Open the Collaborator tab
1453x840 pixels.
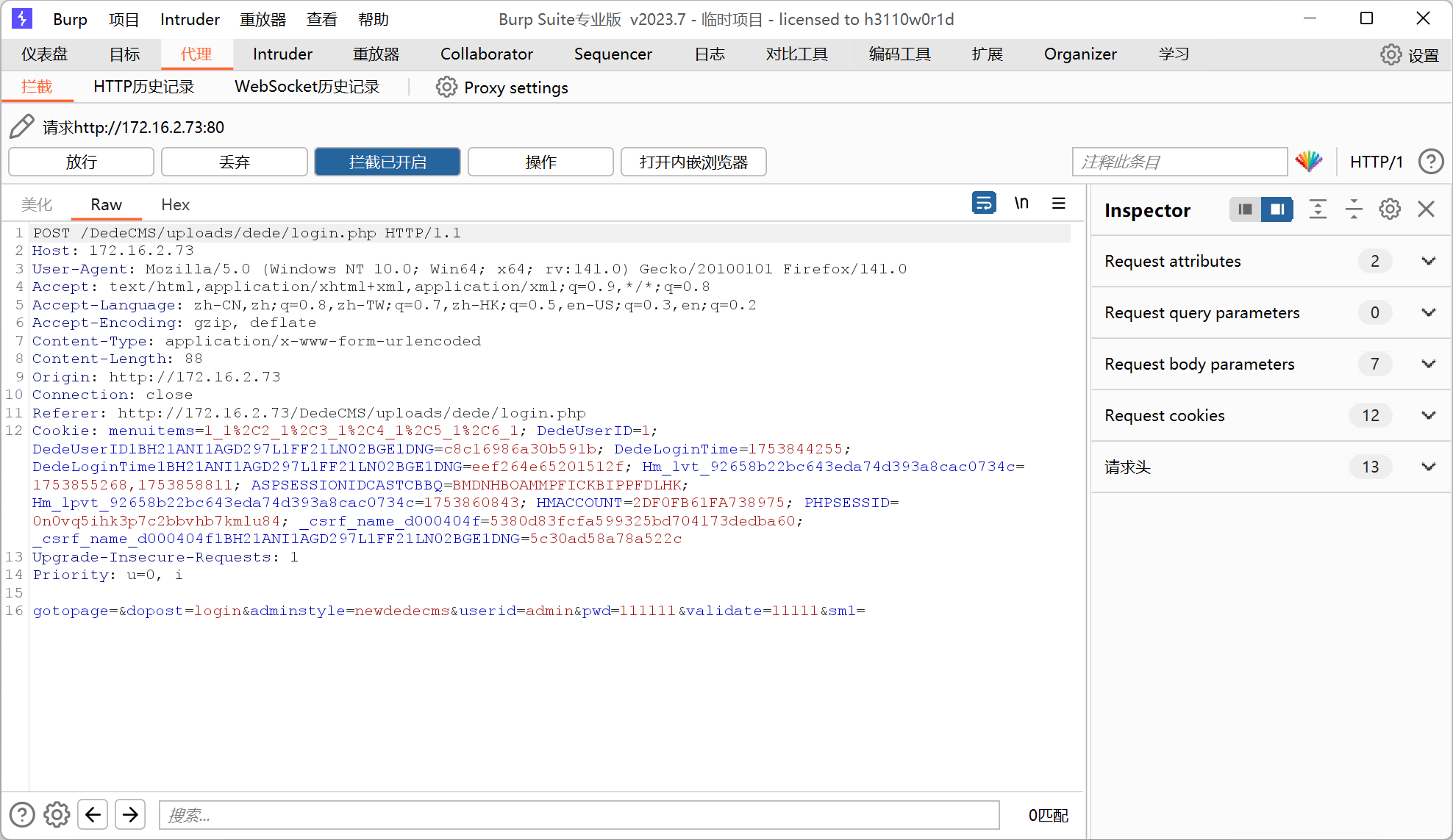(x=487, y=54)
